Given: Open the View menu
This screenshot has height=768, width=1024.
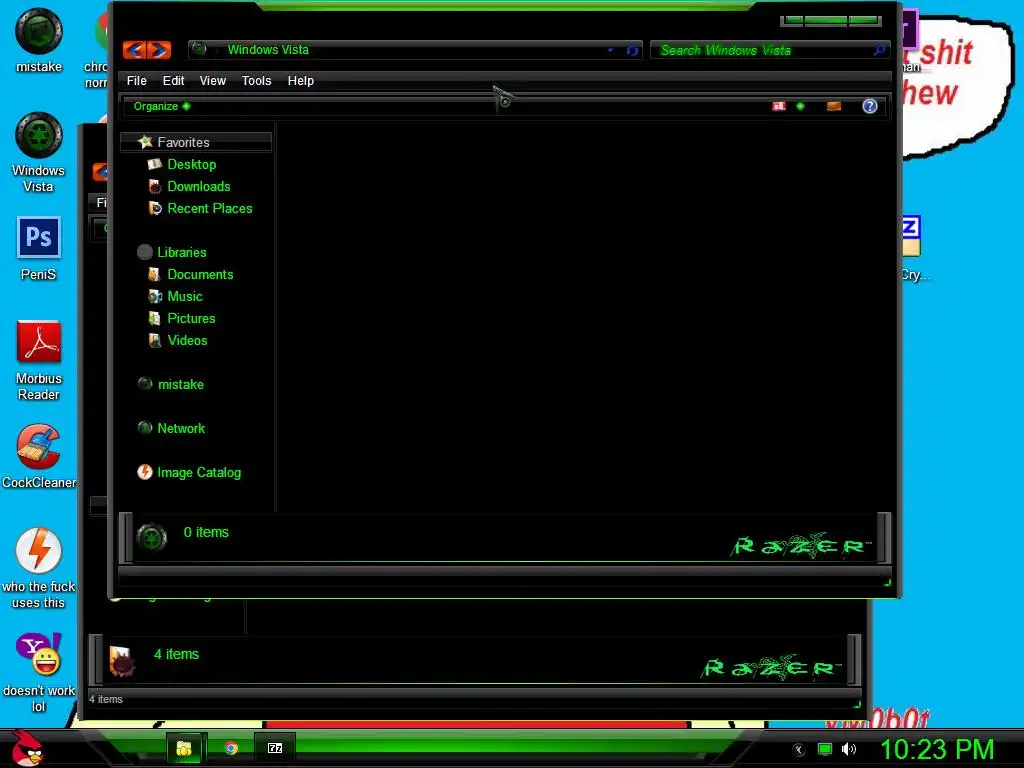Looking at the screenshot, I should click(x=212, y=80).
